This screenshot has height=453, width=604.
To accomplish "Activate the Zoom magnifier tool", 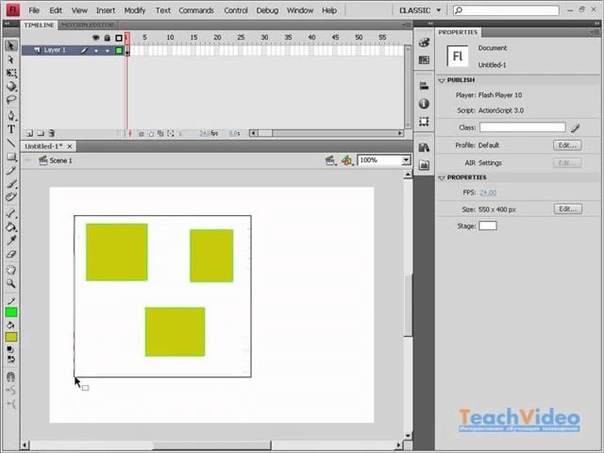I will pyautogui.click(x=11, y=283).
